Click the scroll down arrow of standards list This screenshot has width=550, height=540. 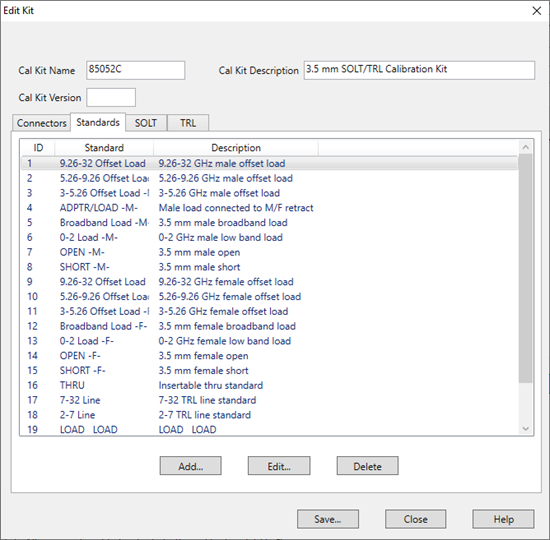coord(525,428)
